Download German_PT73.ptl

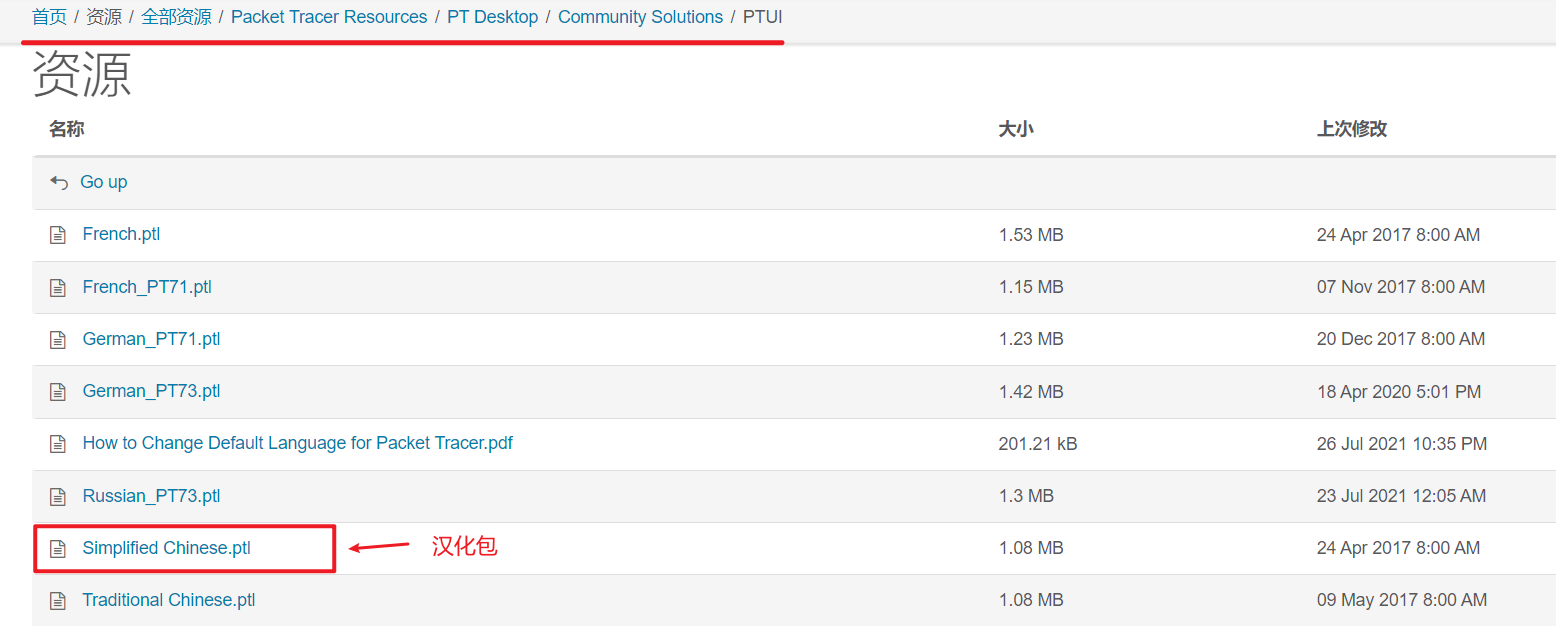pyautogui.click(x=151, y=391)
